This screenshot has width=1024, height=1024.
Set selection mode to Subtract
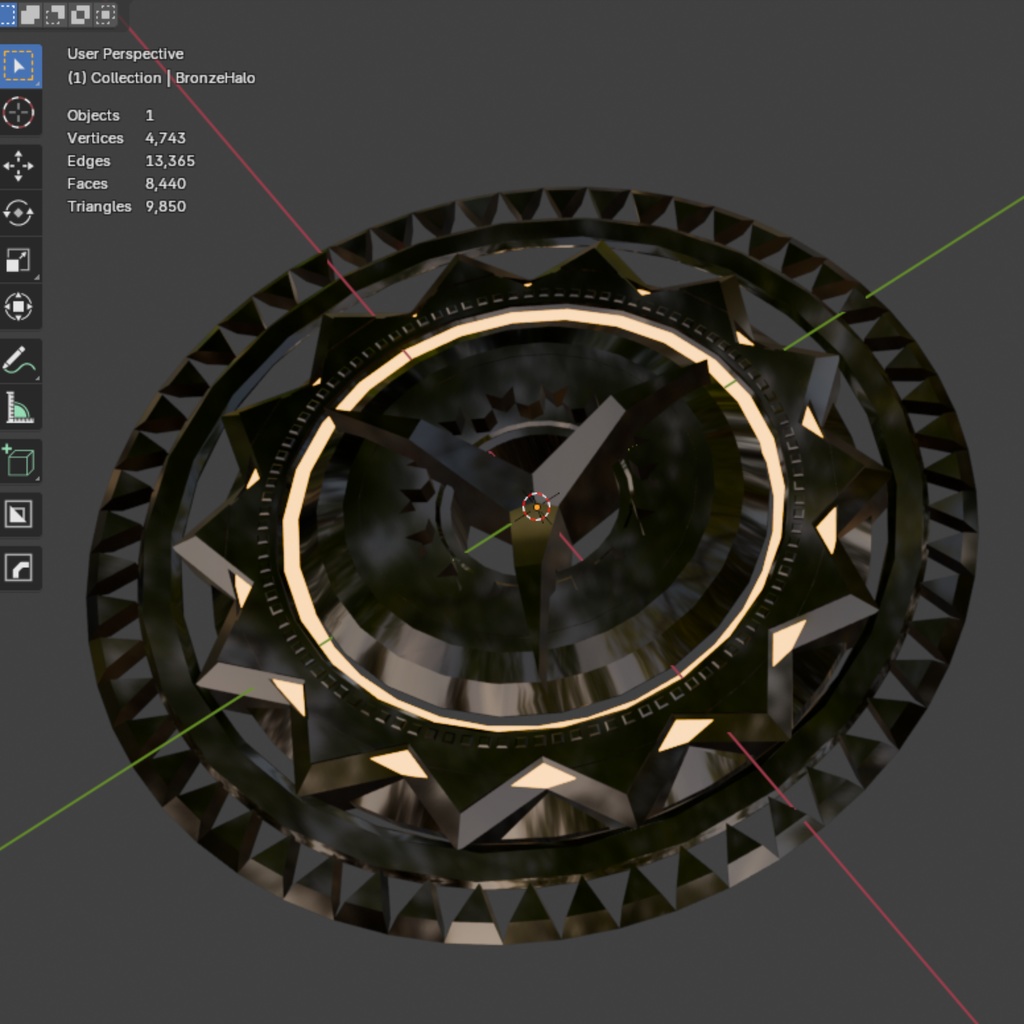tap(56, 14)
